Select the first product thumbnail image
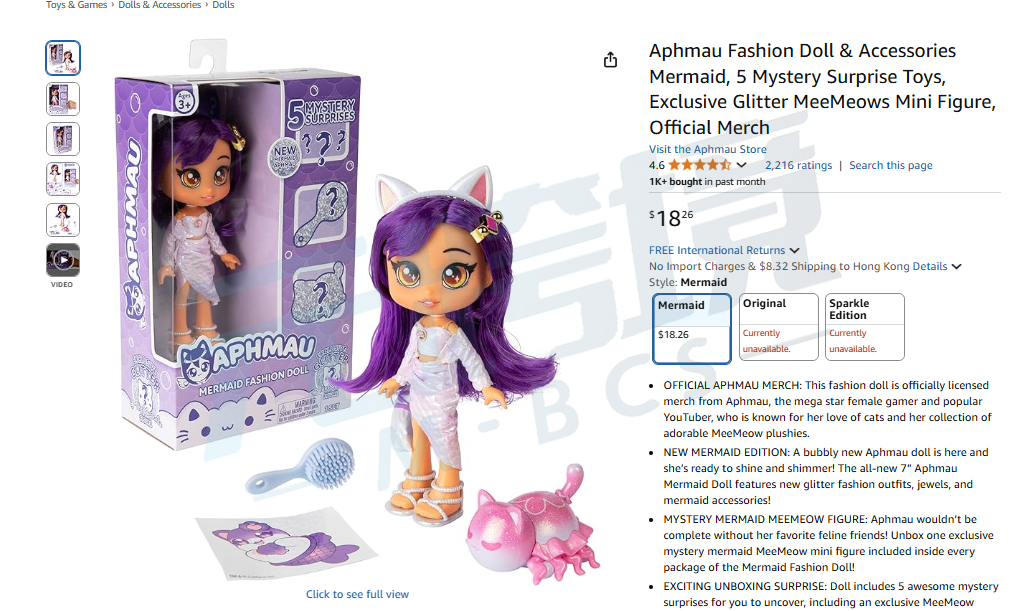The width and height of the screenshot is (1018, 611). pos(63,58)
